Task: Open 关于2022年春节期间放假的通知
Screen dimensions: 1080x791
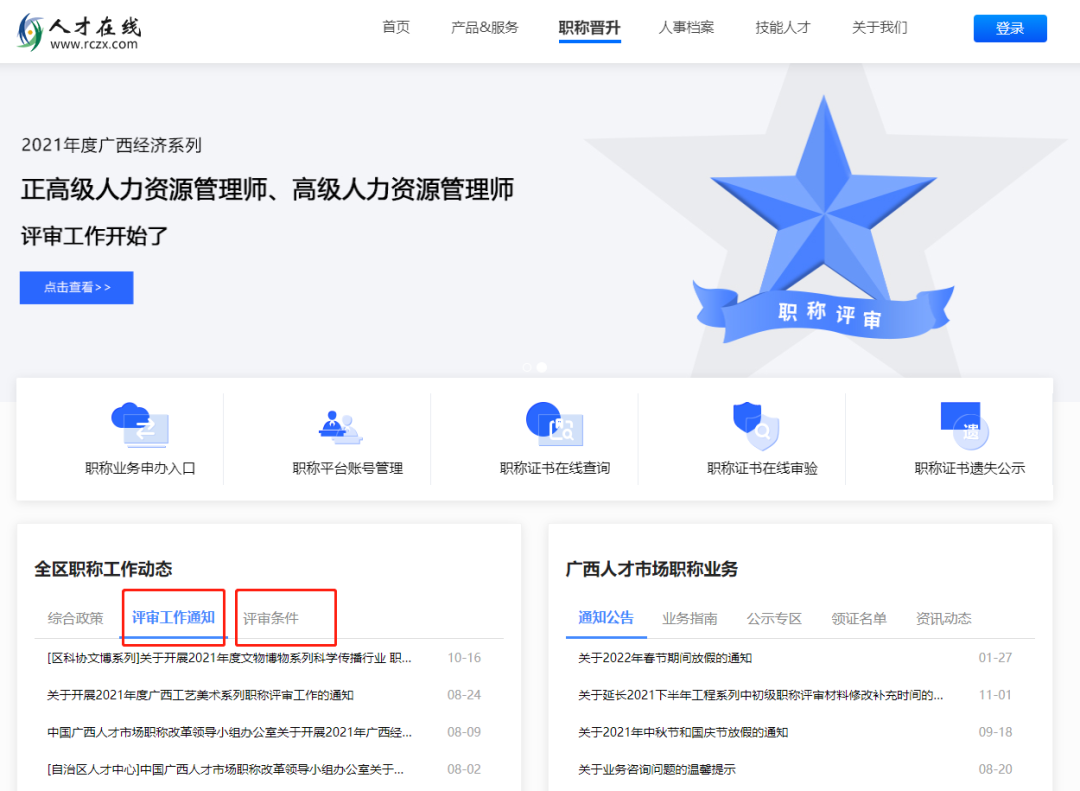Action: click(x=665, y=658)
